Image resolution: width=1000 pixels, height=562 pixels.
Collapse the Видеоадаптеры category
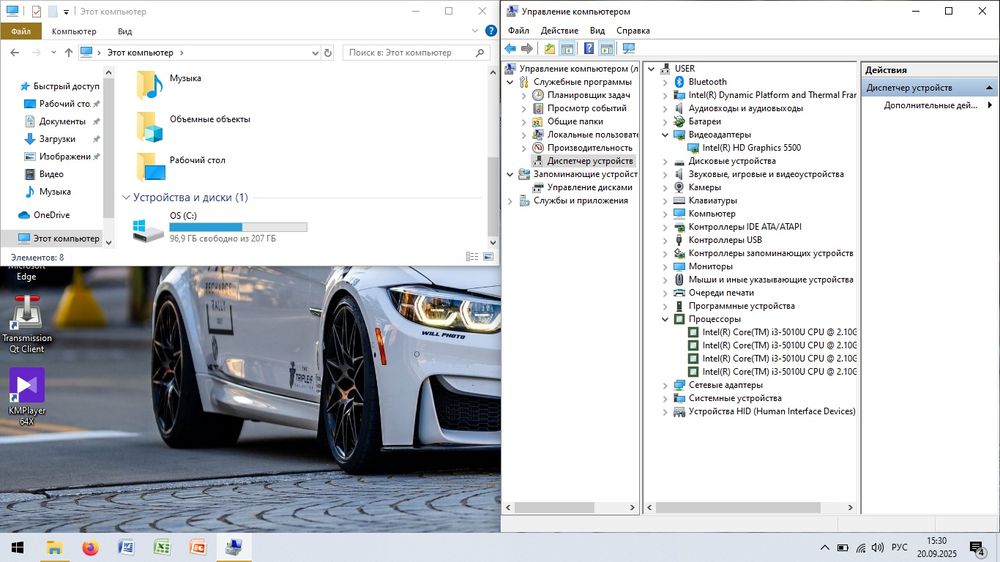pyautogui.click(x=665, y=135)
